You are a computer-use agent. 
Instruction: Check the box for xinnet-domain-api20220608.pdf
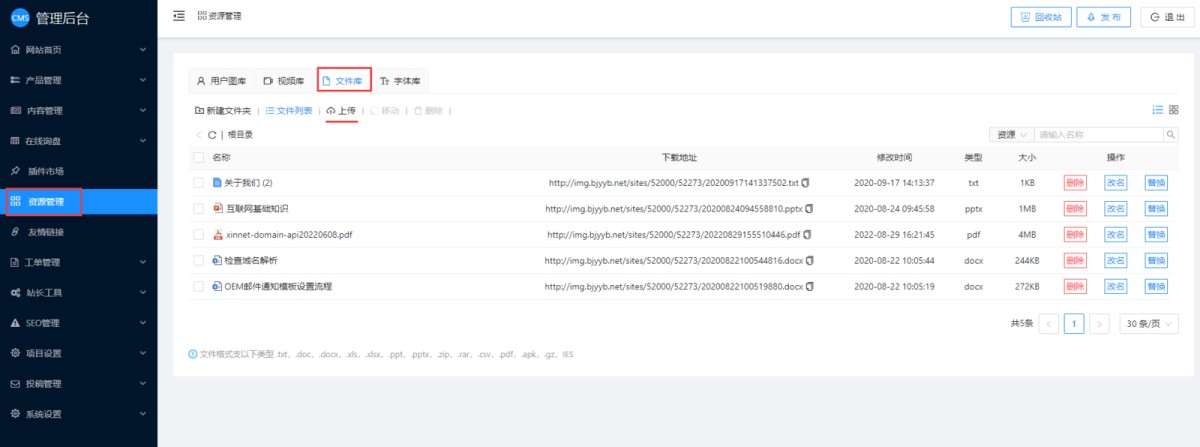(198, 235)
